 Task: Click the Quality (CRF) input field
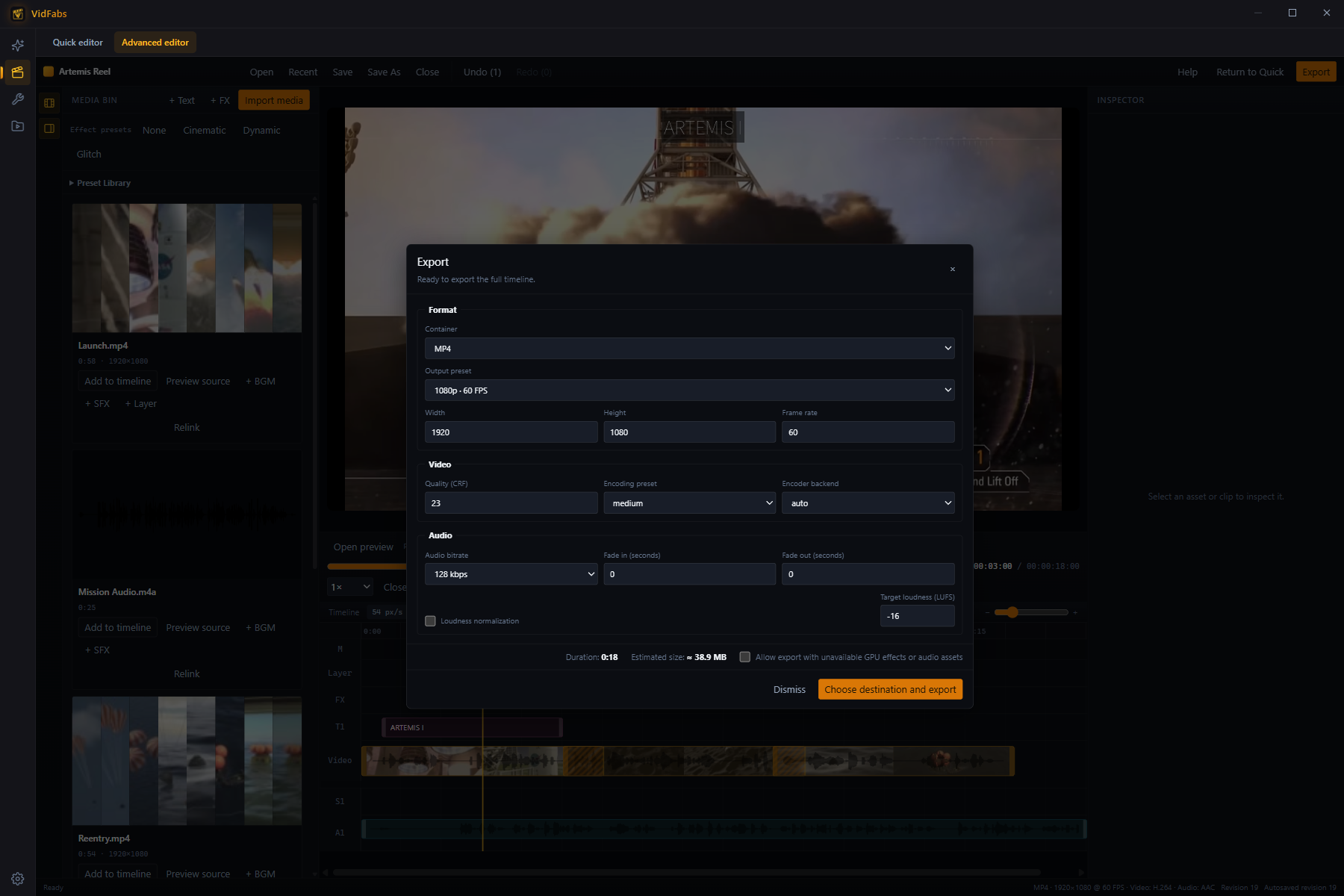coord(511,503)
